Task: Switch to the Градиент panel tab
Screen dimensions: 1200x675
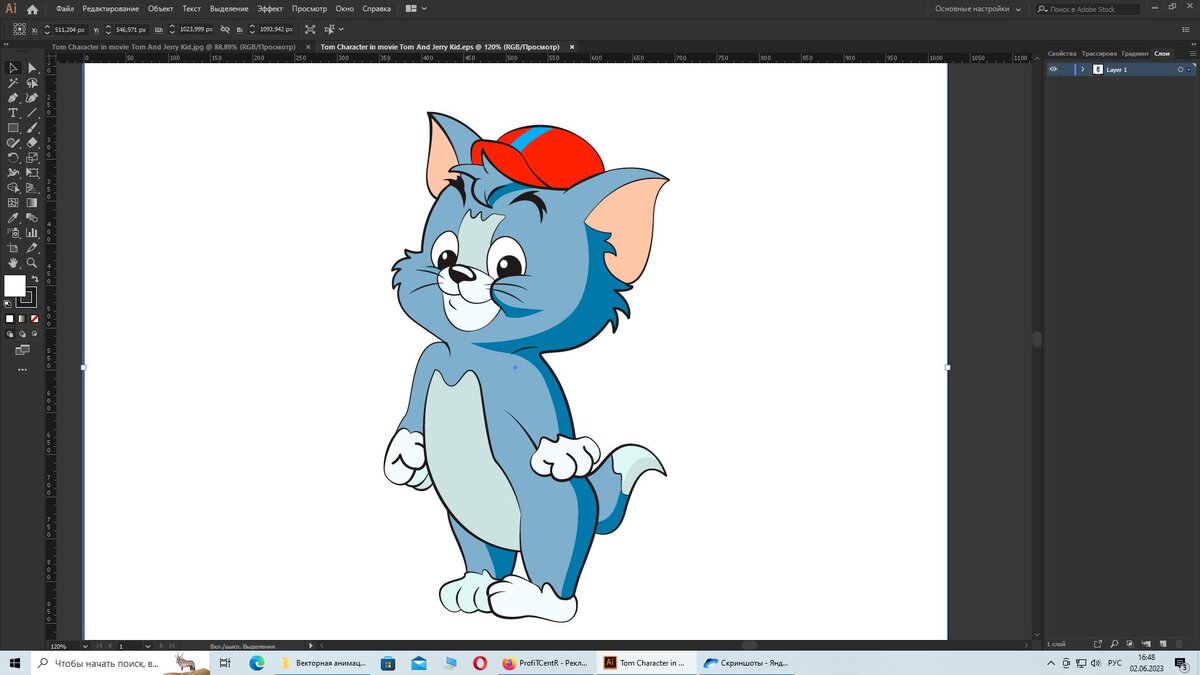Action: (x=1135, y=53)
